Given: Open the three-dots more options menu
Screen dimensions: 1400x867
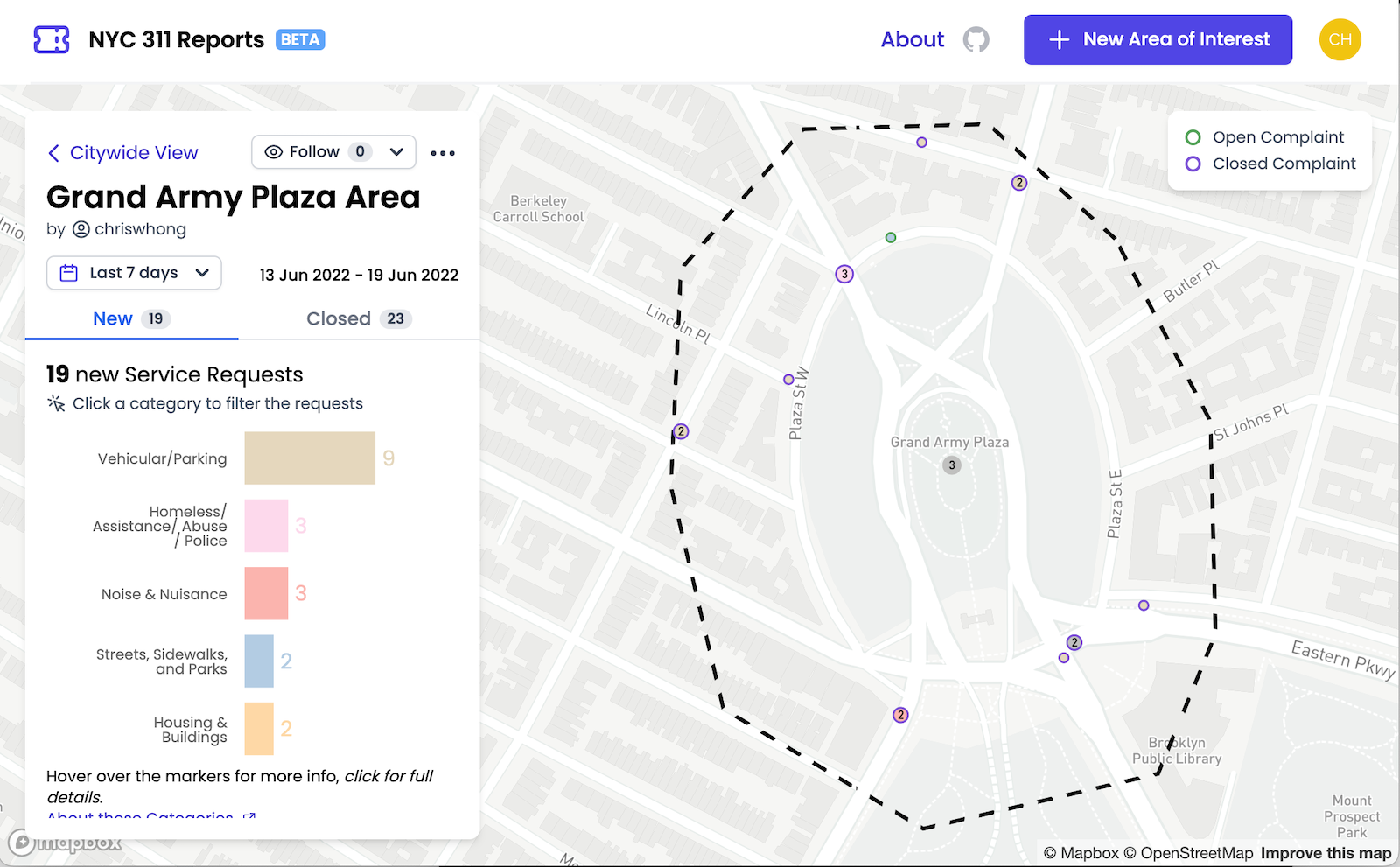Looking at the screenshot, I should coord(443,153).
